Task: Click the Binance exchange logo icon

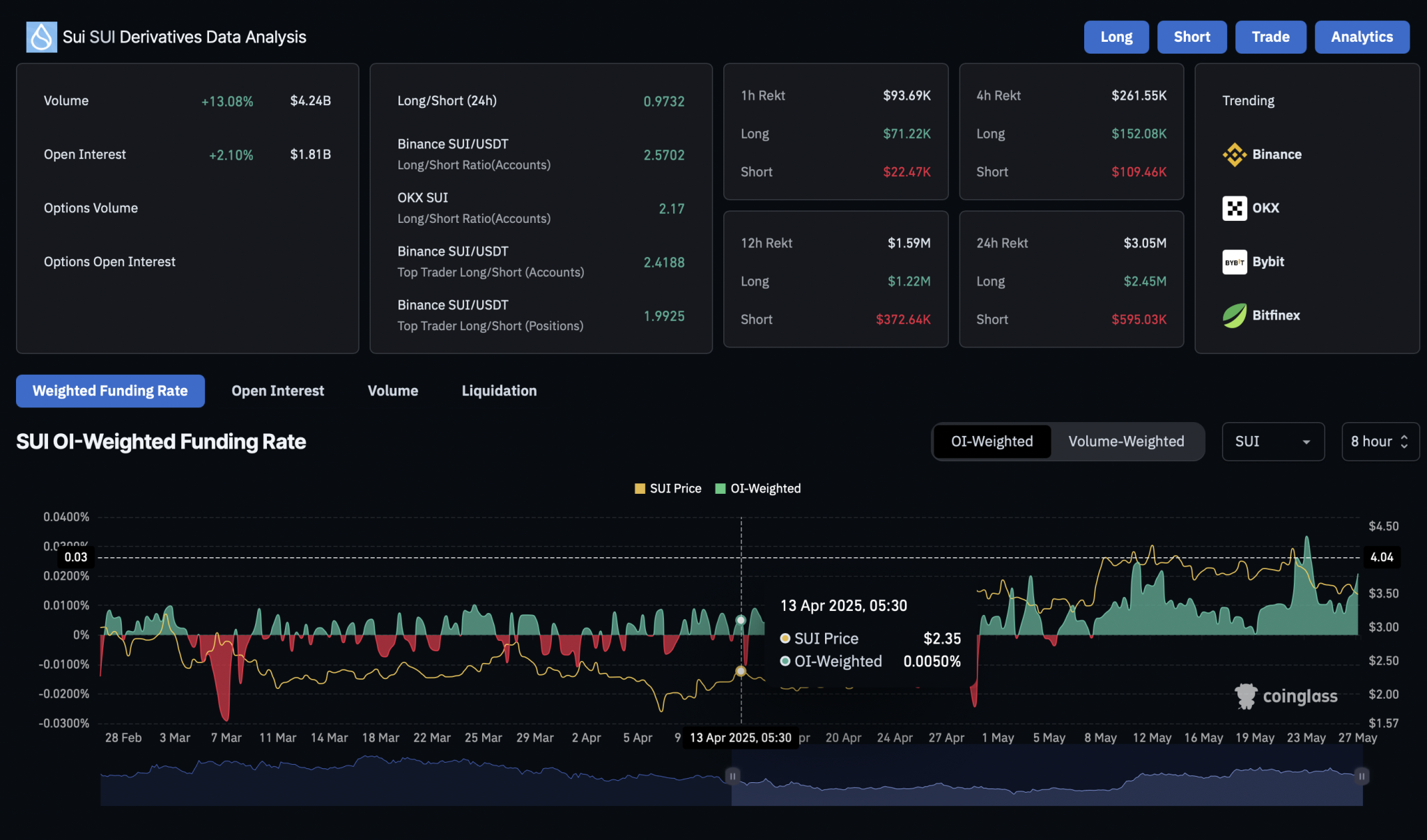Action: coord(1234,155)
